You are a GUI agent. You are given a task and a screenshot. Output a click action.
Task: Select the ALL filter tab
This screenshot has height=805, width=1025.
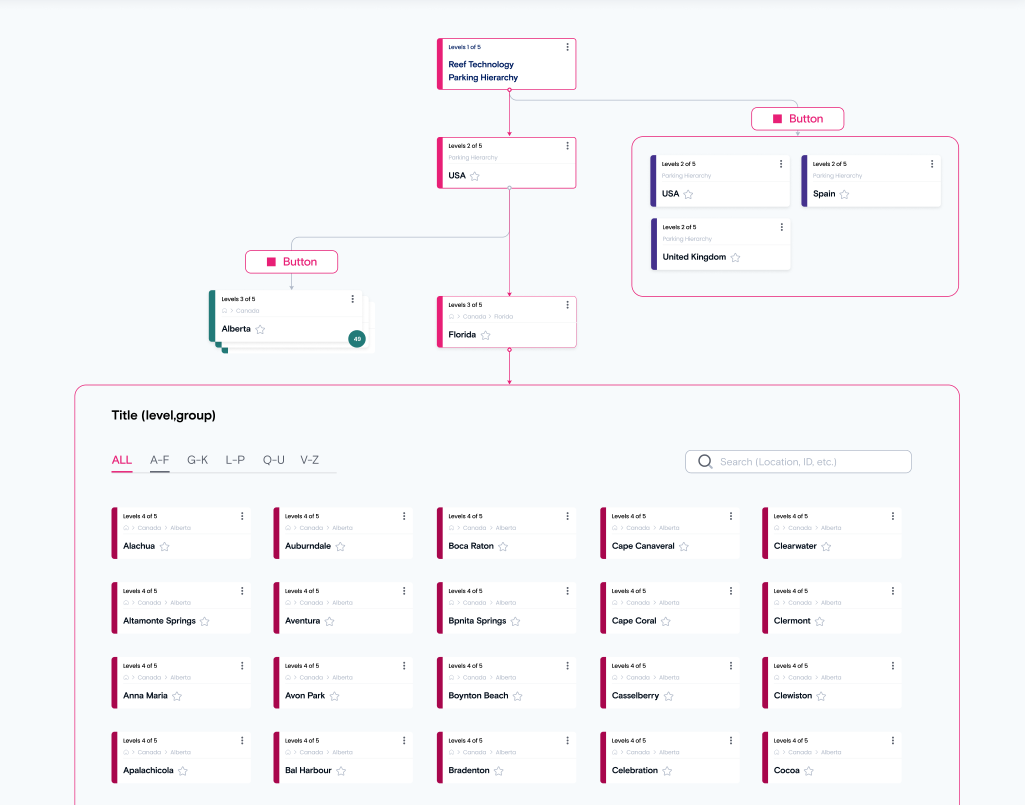[x=122, y=460]
